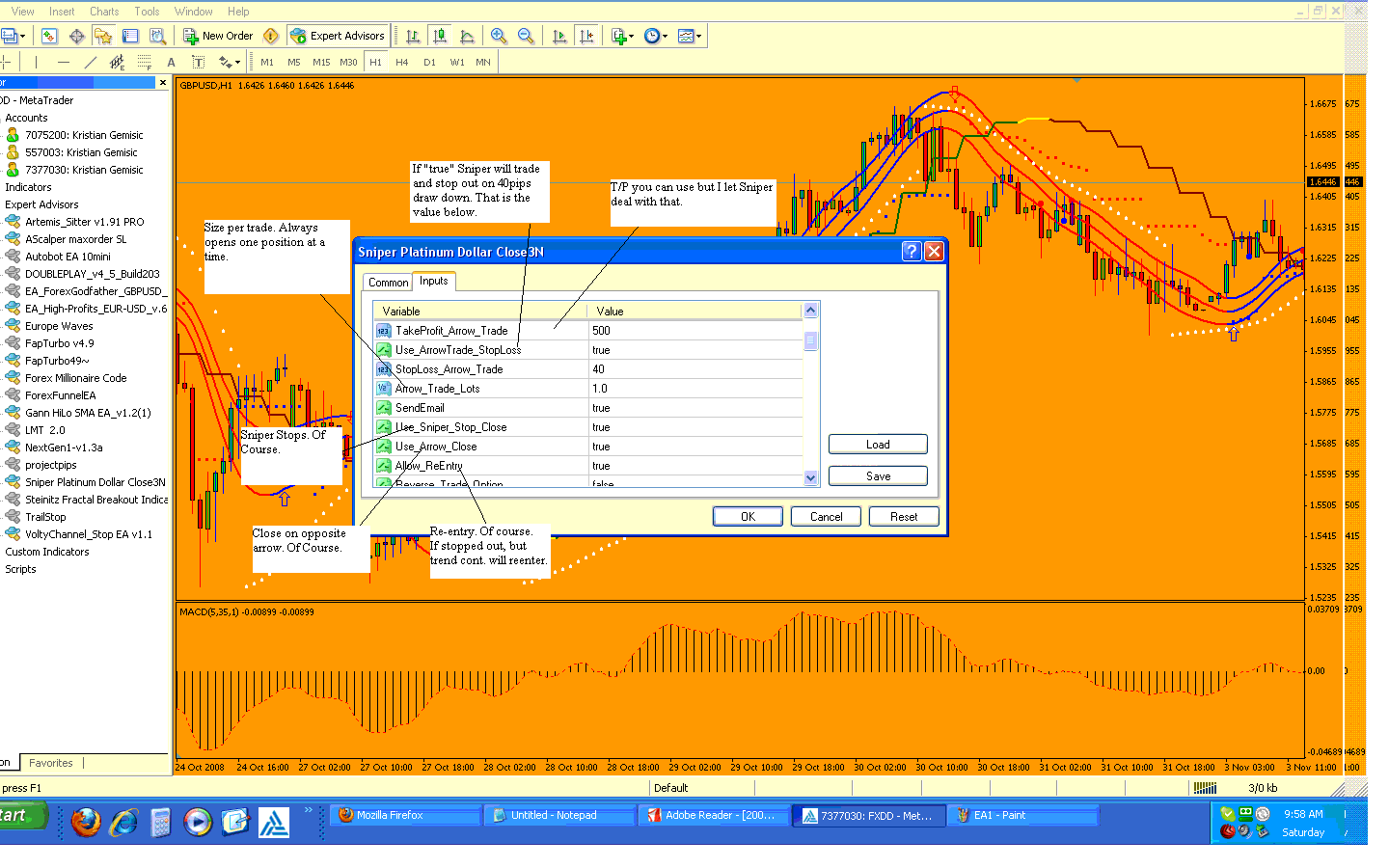Viewport: 1389px width, 868px height.
Task: Switch chart to candlesticks icon
Action: (440, 36)
